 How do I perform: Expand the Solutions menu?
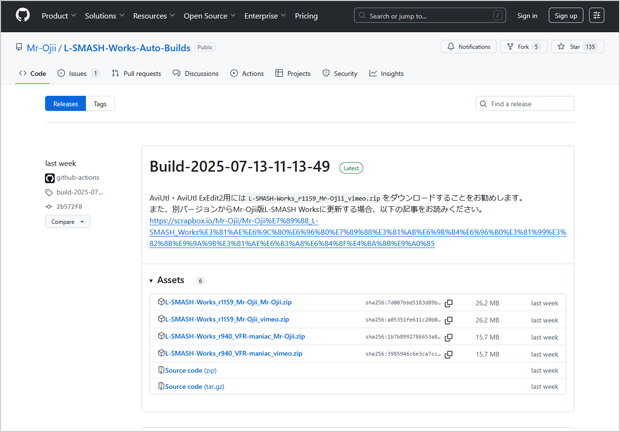coord(104,16)
